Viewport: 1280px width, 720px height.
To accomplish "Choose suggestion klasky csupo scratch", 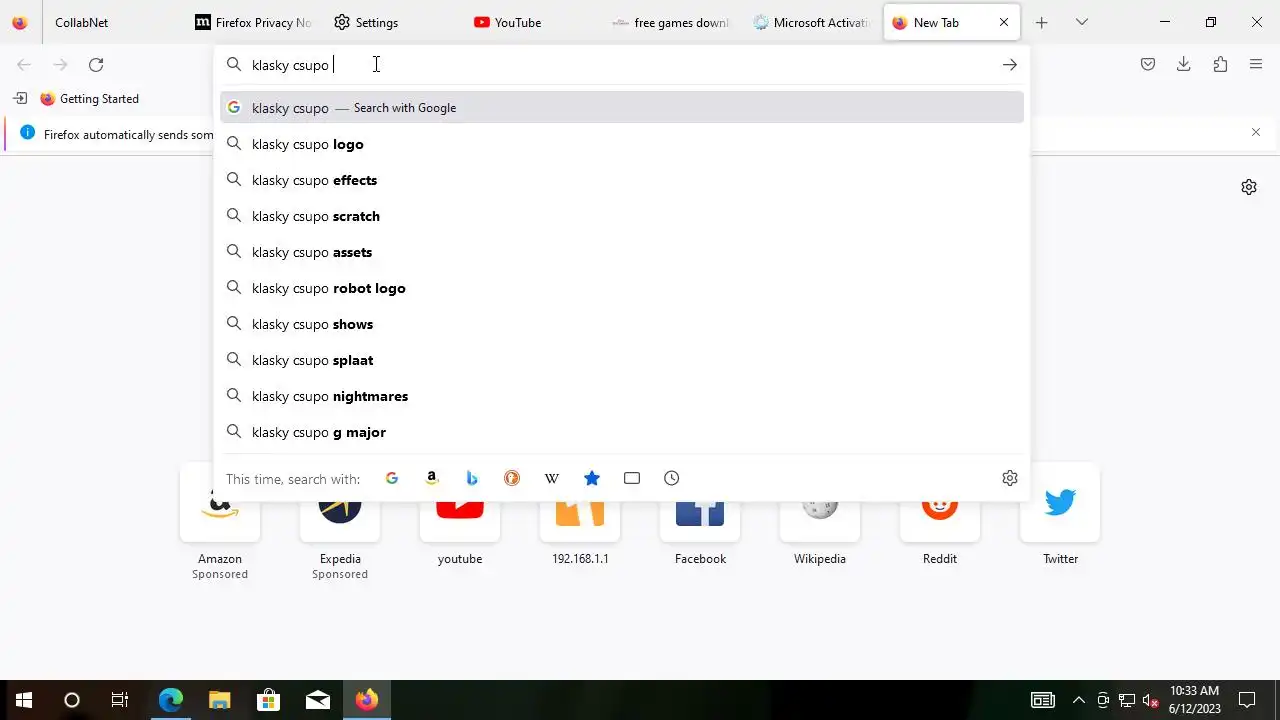I will pos(622,216).
